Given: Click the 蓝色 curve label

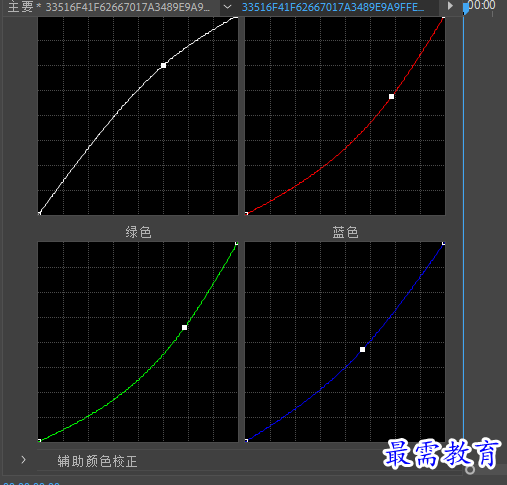Looking at the screenshot, I should click(x=345, y=232).
